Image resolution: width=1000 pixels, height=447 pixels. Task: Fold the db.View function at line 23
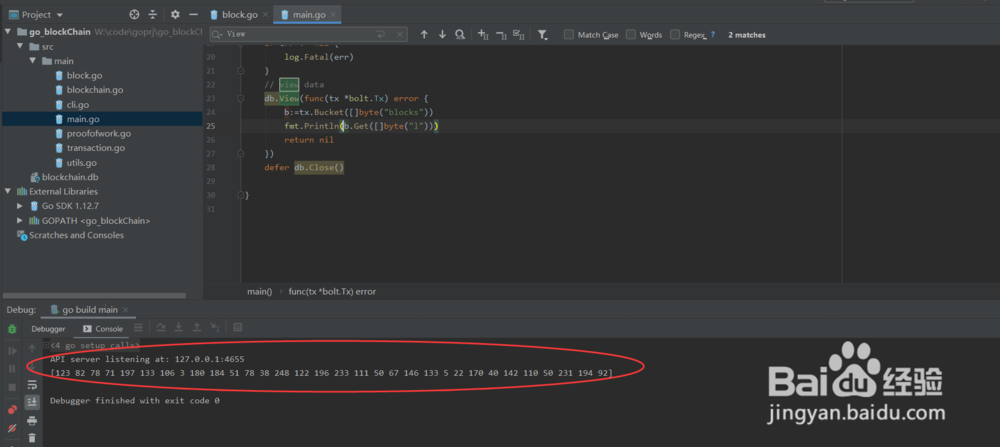pos(240,99)
